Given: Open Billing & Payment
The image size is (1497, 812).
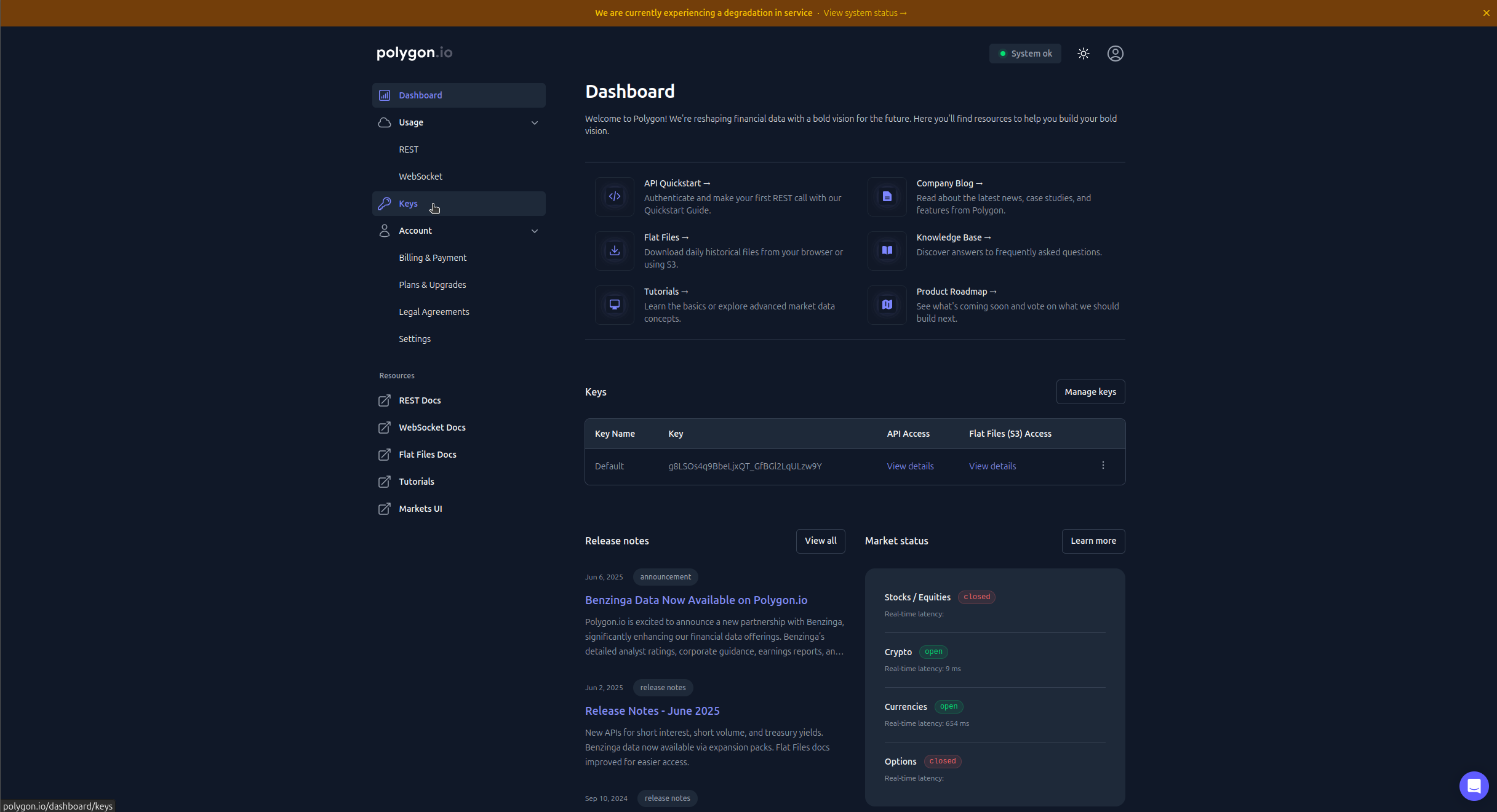Looking at the screenshot, I should click(x=433, y=257).
